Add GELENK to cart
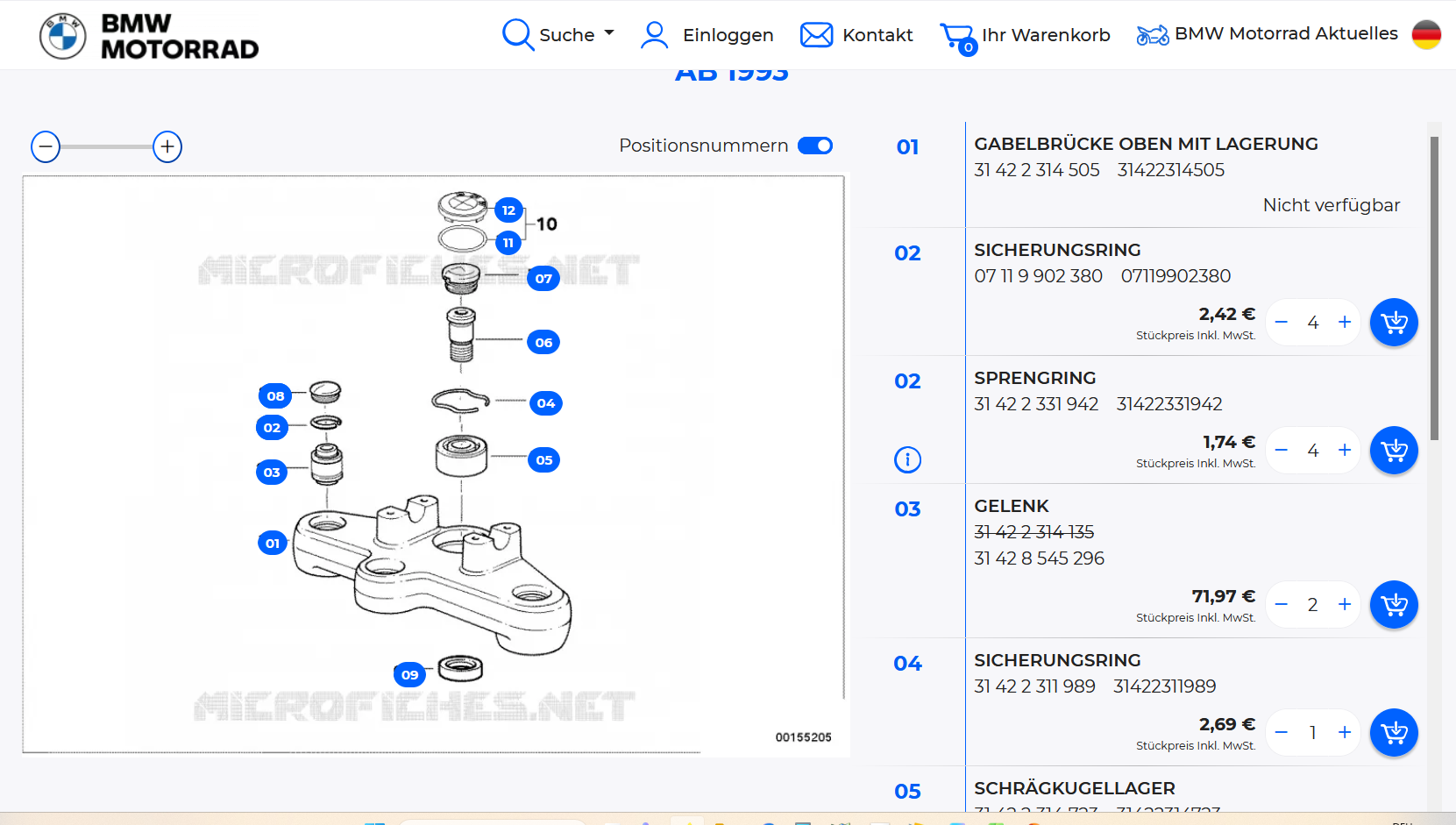Viewport: 1456px width, 825px height. 1394,605
